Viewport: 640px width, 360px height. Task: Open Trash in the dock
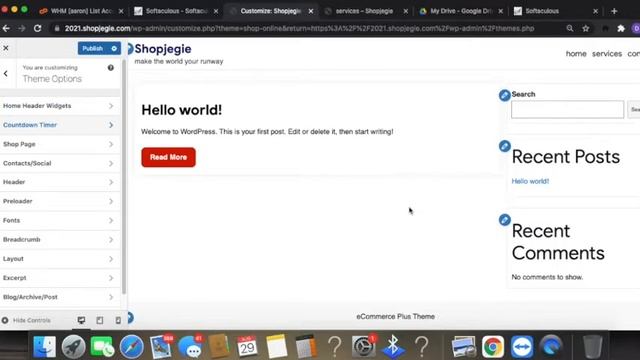592,347
